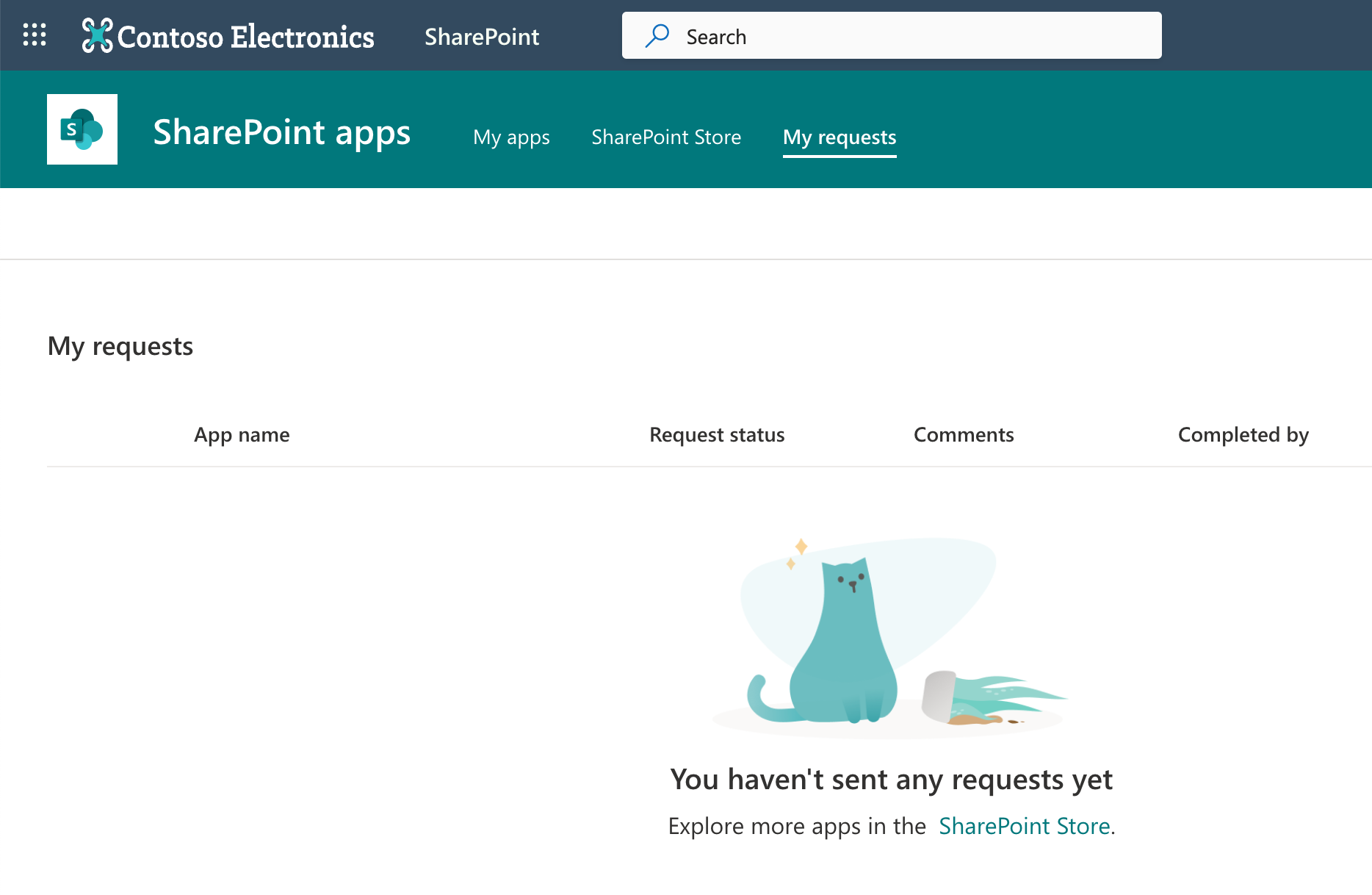Click the Contoso Electronics drone logo
Image resolution: width=1372 pixels, height=895 pixels.
coord(97,35)
